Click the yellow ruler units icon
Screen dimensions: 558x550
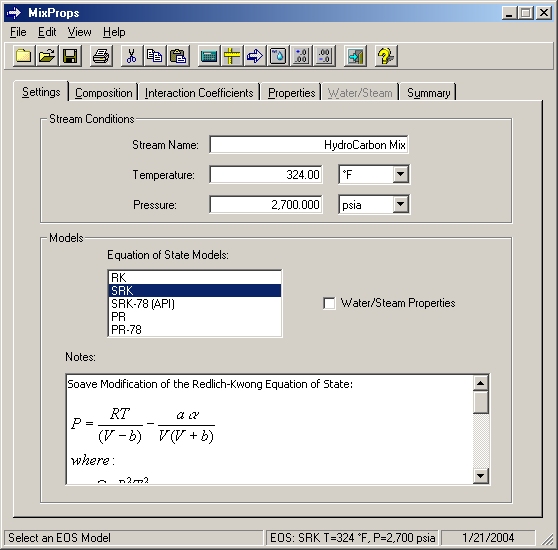232,56
